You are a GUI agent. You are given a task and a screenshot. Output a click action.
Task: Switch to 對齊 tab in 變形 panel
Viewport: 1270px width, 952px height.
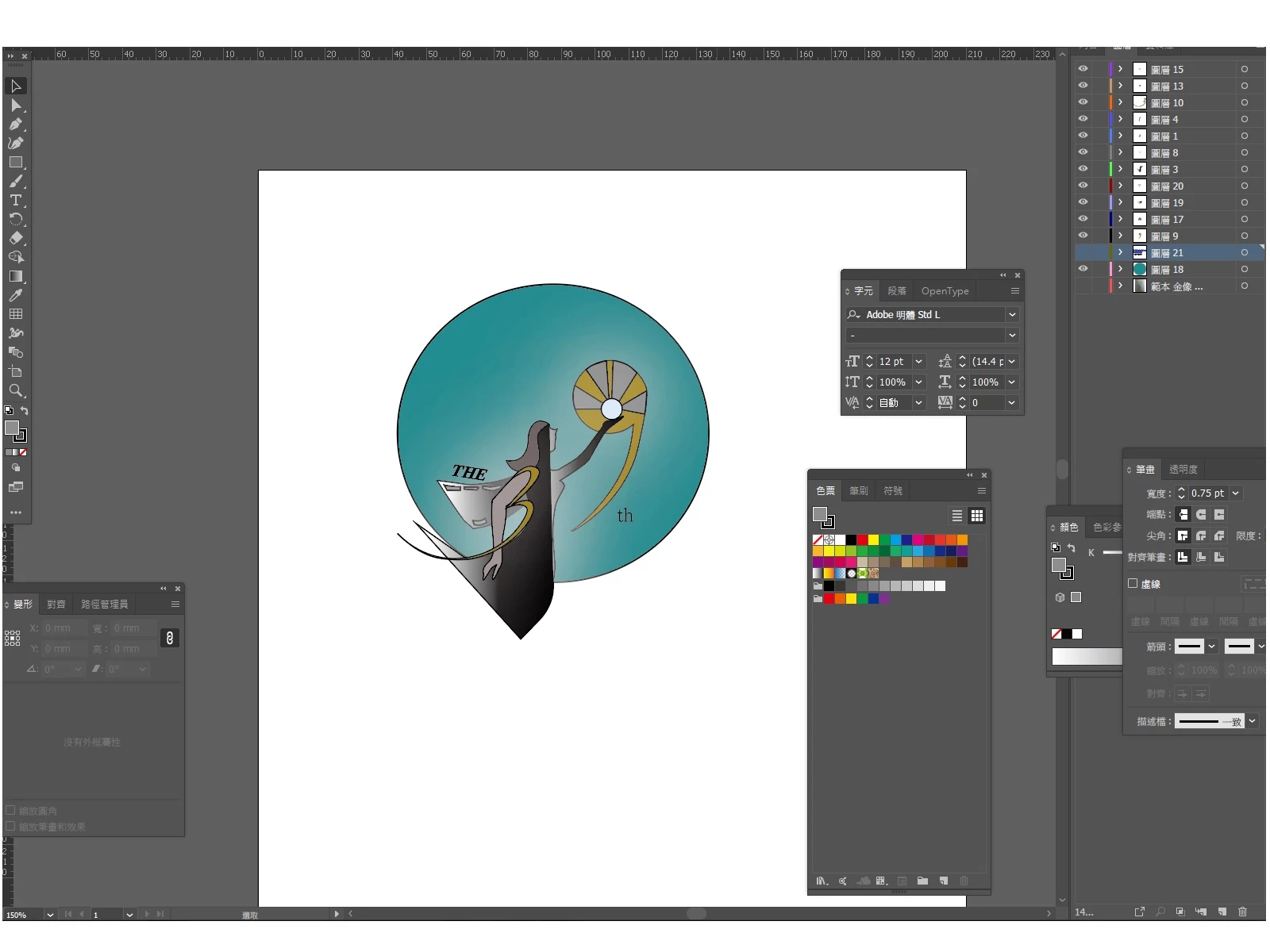56,605
